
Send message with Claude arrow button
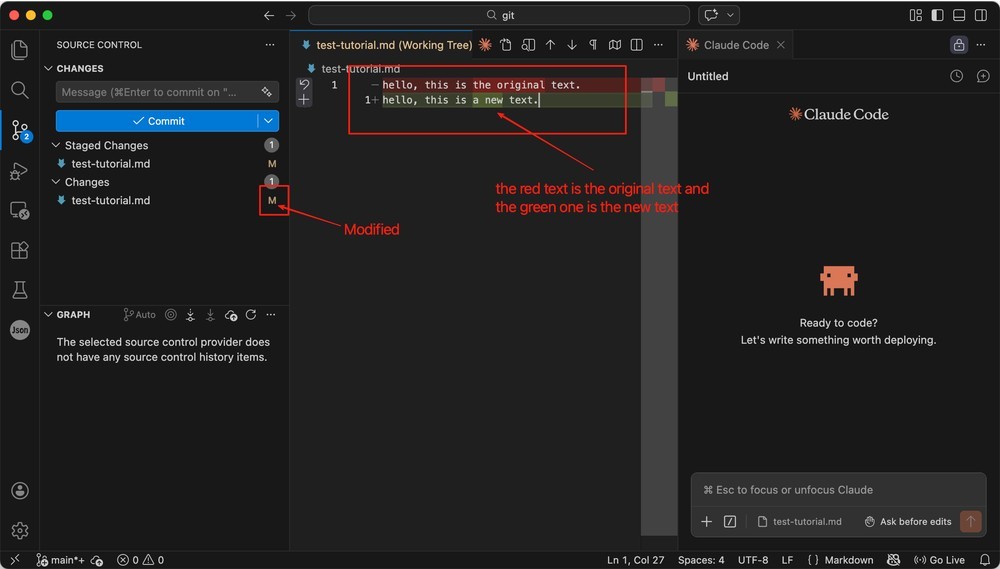970,521
